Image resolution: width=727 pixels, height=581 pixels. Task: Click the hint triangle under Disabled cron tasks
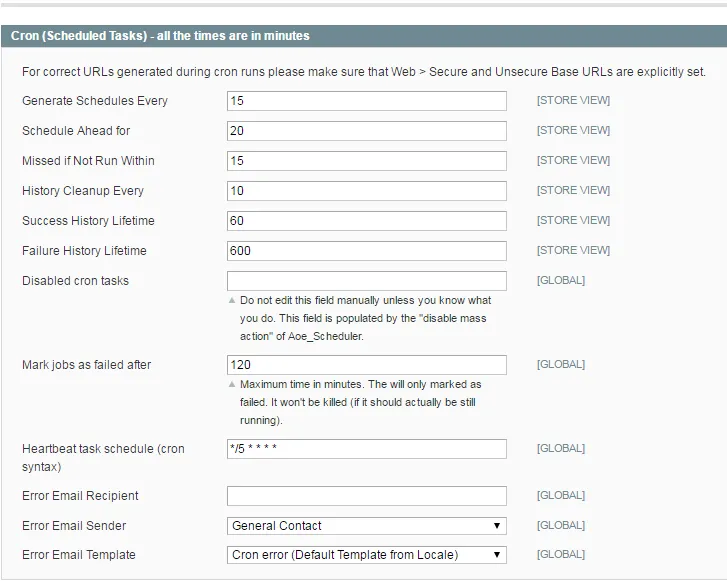point(233,300)
